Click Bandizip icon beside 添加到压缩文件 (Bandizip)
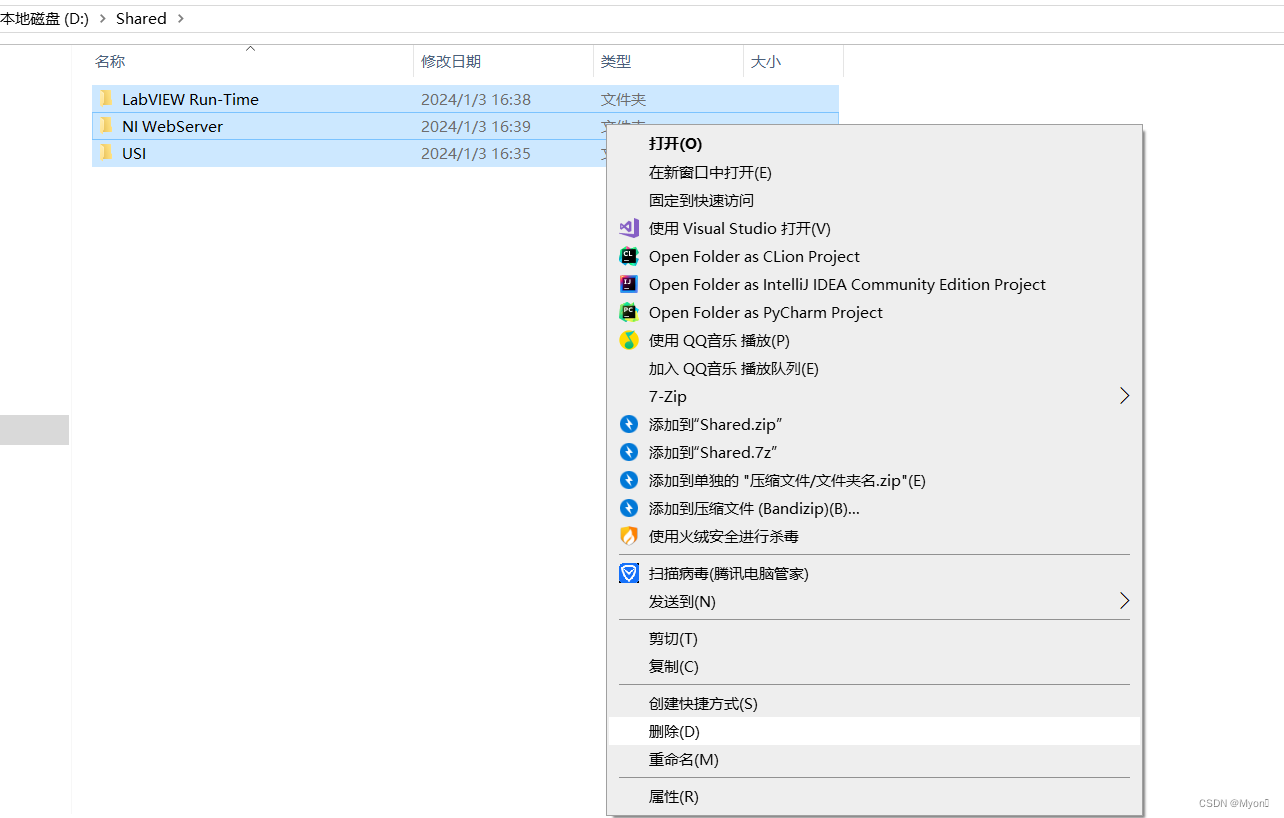 point(629,508)
